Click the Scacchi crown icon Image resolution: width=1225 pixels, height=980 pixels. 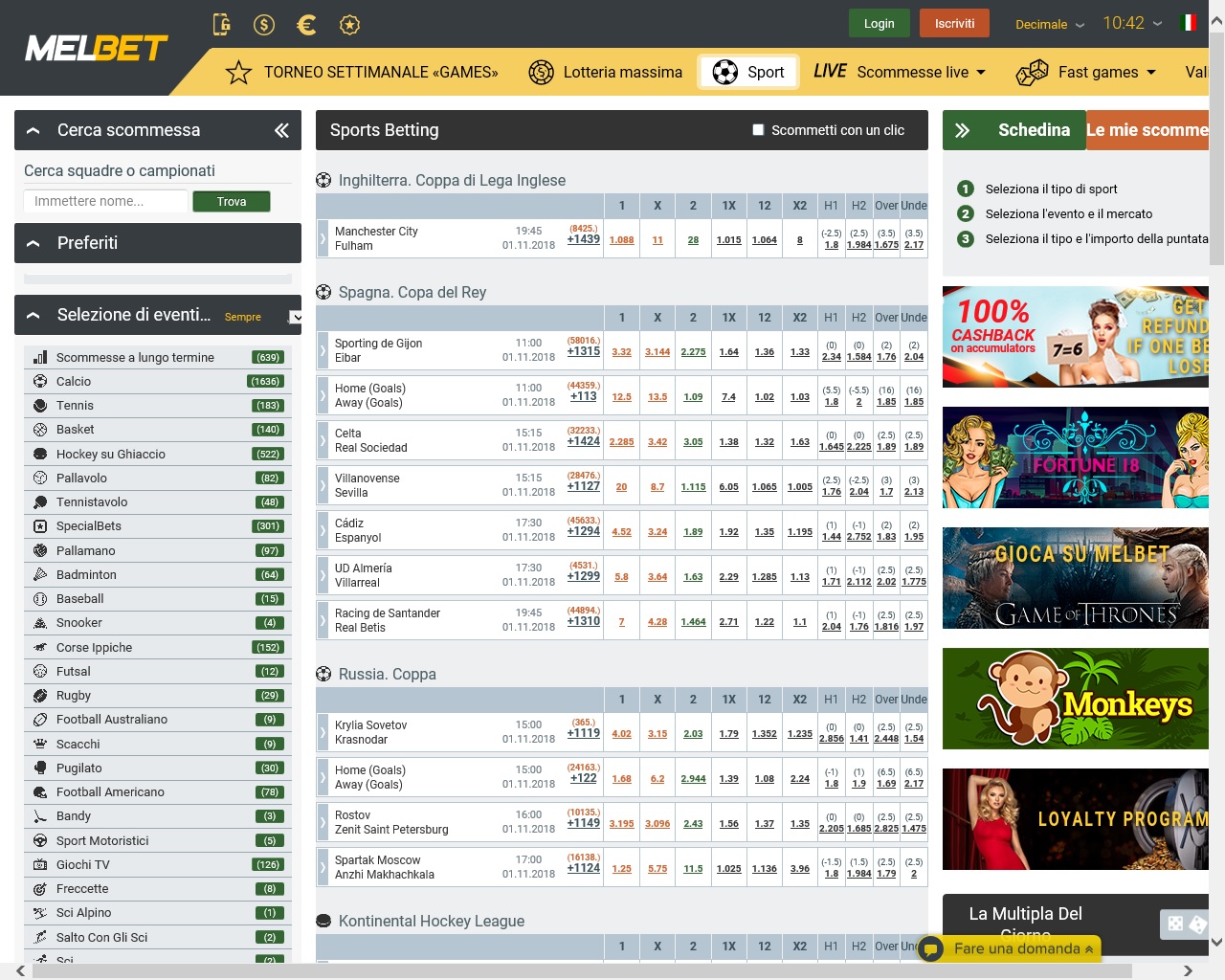pos(40,744)
